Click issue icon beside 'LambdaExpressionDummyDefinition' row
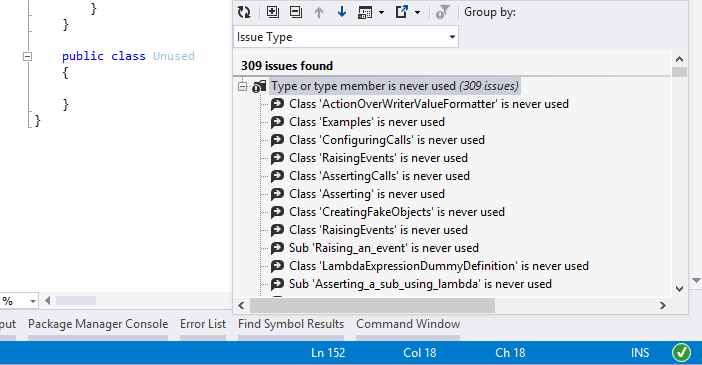Viewport: 702px width, 365px height. click(x=278, y=266)
